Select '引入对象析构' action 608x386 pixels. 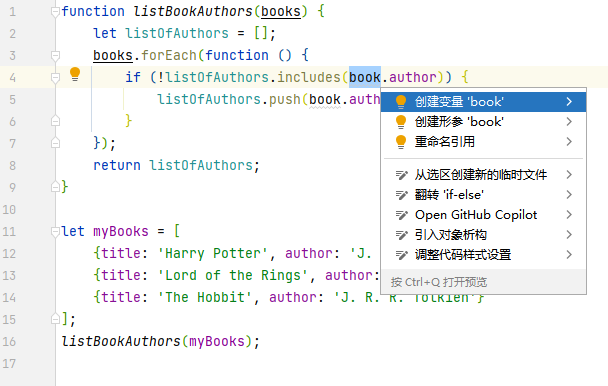(483, 235)
